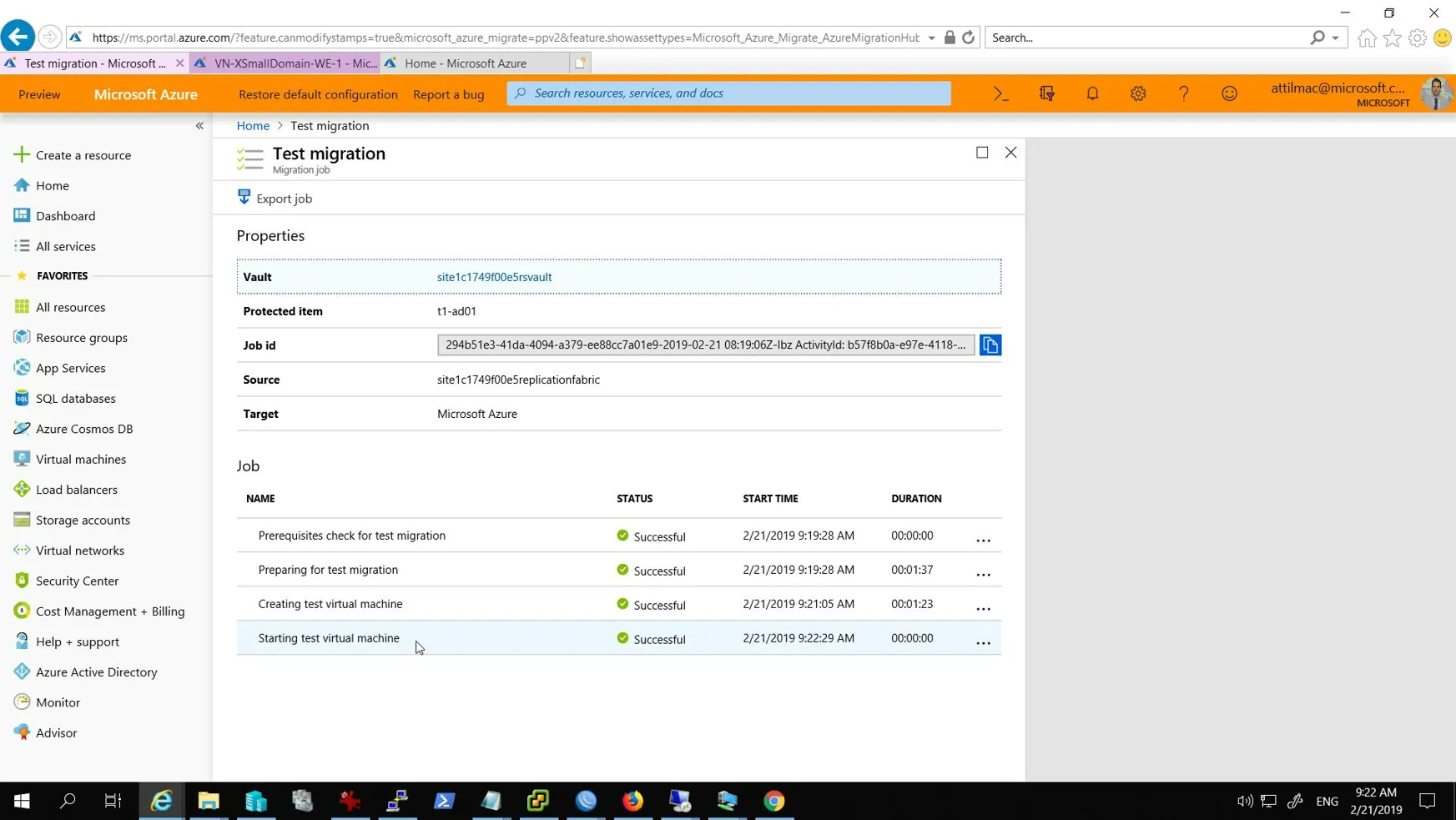Open the help question mark
The width and height of the screenshot is (1456, 820).
click(x=1183, y=94)
